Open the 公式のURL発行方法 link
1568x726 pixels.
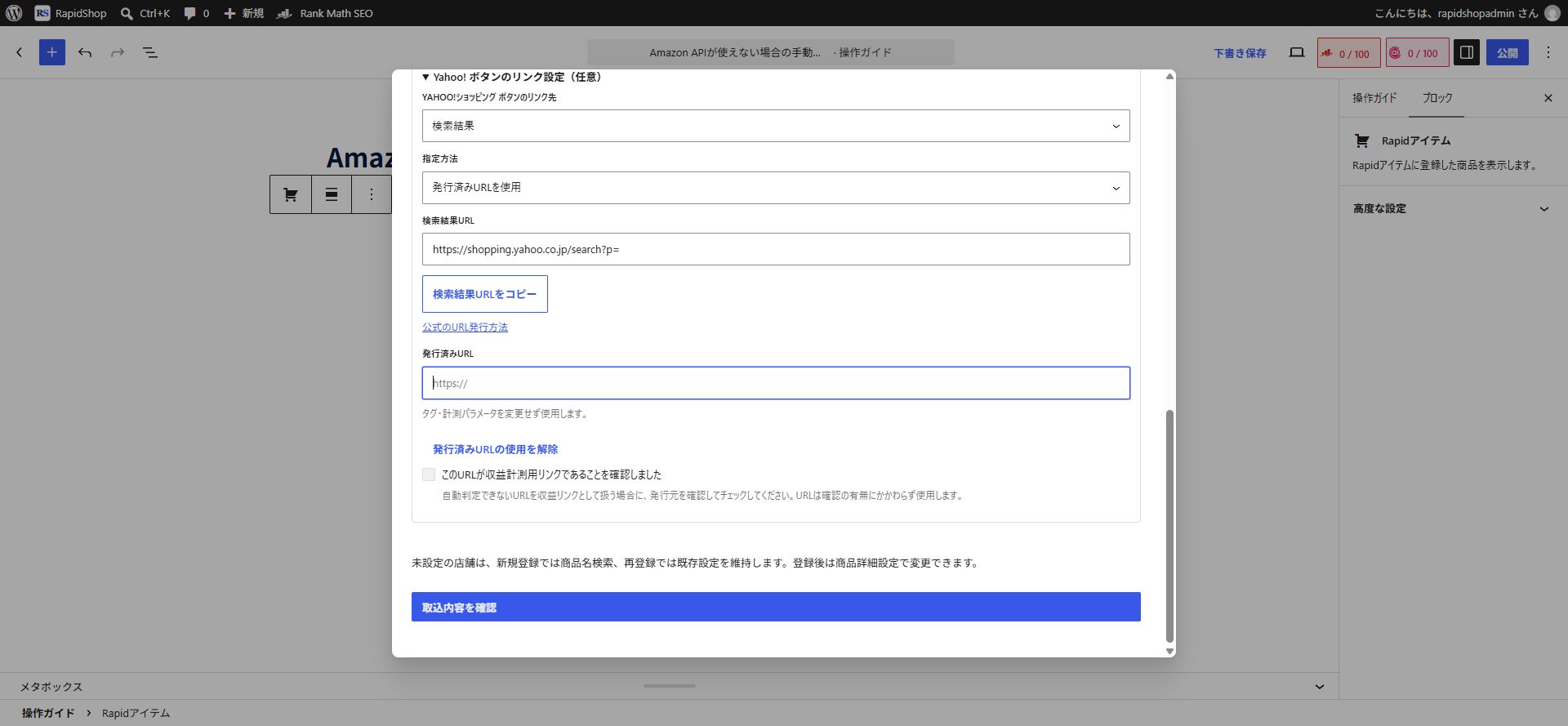tap(465, 327)
